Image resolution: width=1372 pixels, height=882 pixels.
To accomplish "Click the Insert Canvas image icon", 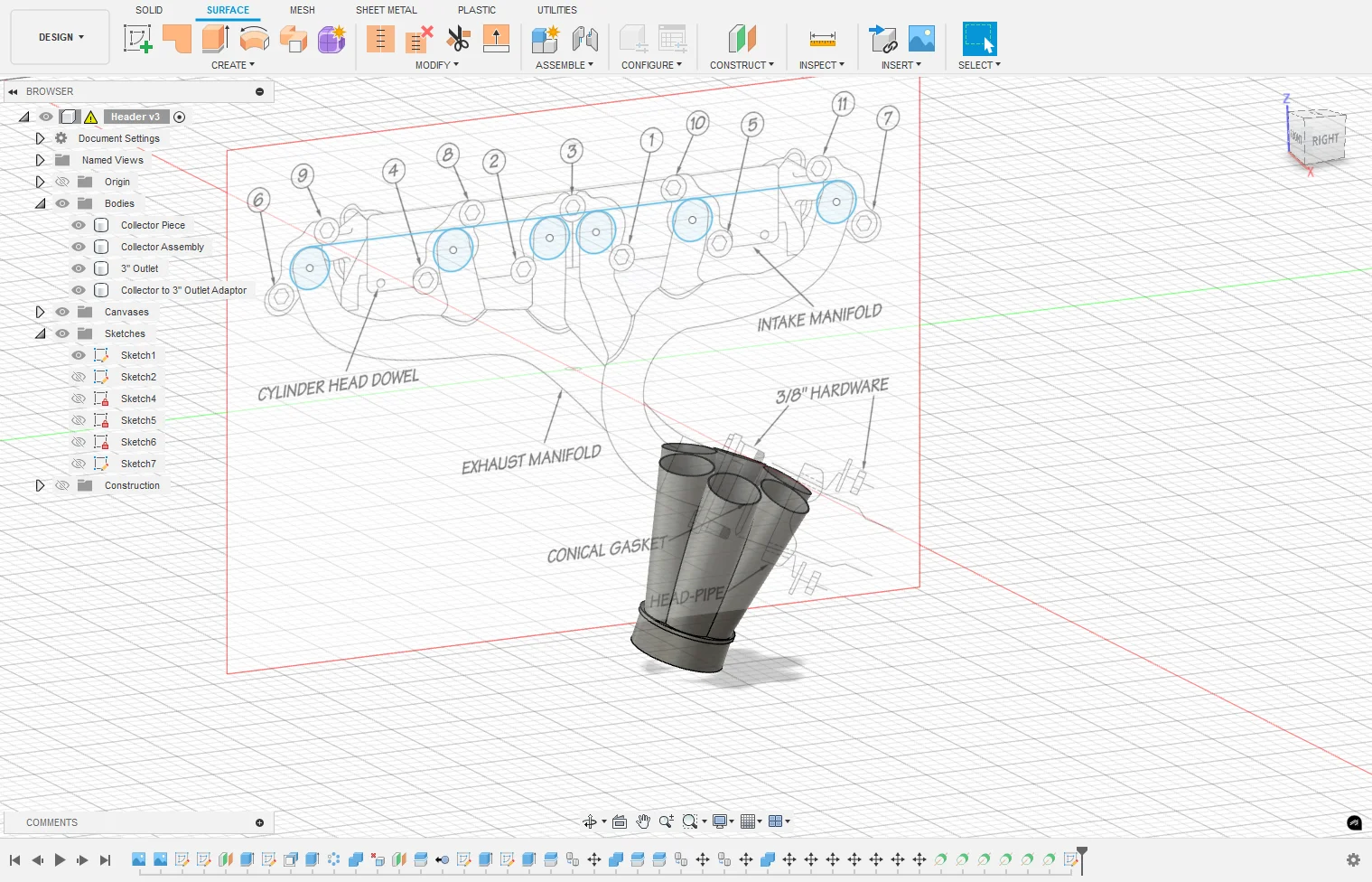I will [921, 39].
